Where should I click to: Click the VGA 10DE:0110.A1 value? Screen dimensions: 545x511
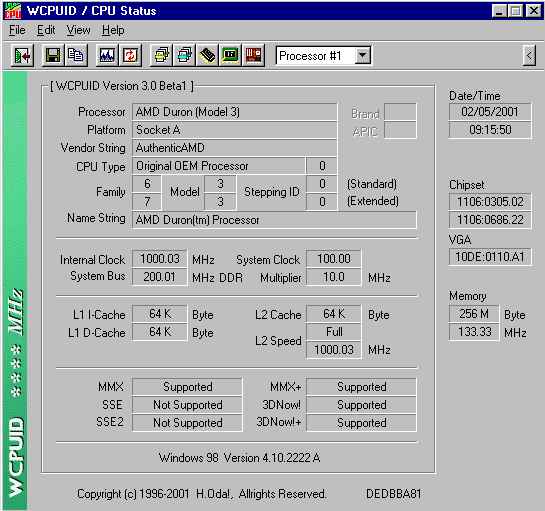[490, 257]
